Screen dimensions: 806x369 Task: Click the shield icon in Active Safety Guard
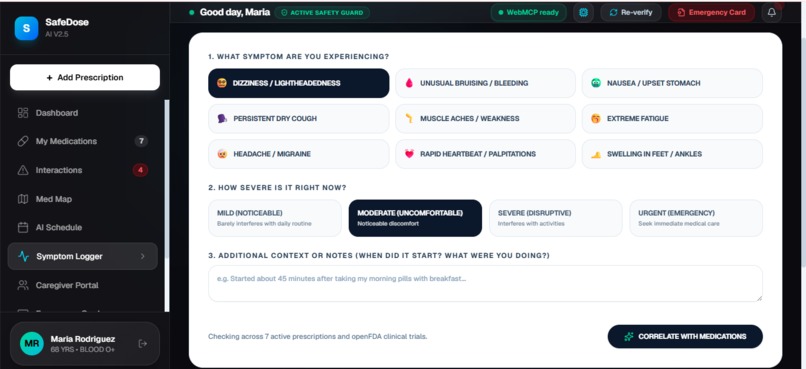click(284, 12)
